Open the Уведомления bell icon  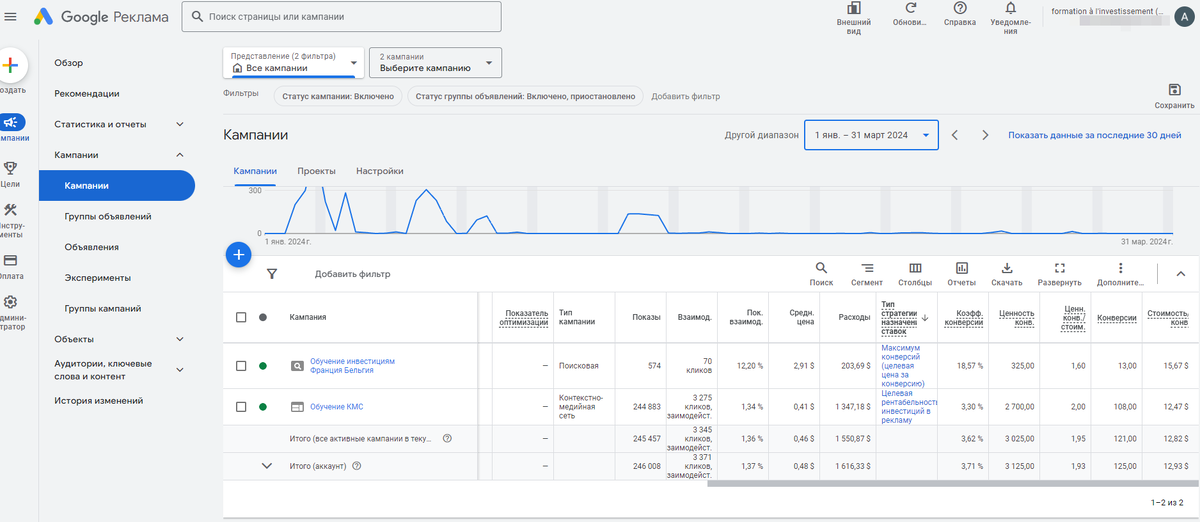click(x=1011, y=8)
